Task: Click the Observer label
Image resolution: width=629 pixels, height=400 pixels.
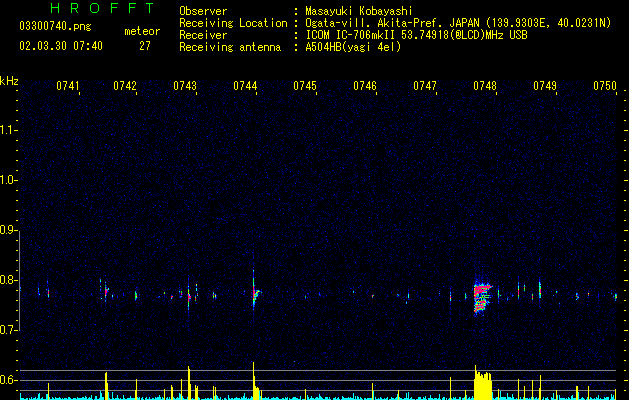Action: [x=203, y=11]
